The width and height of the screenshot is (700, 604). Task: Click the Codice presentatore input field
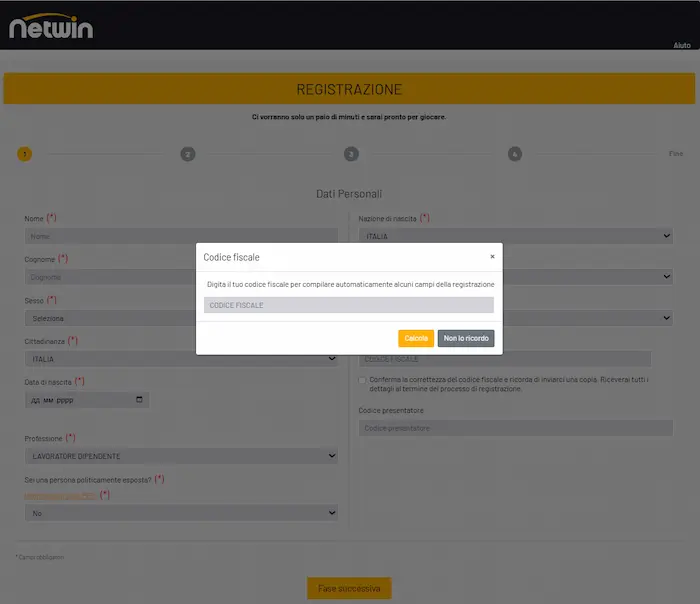click(x=516, y=428)
